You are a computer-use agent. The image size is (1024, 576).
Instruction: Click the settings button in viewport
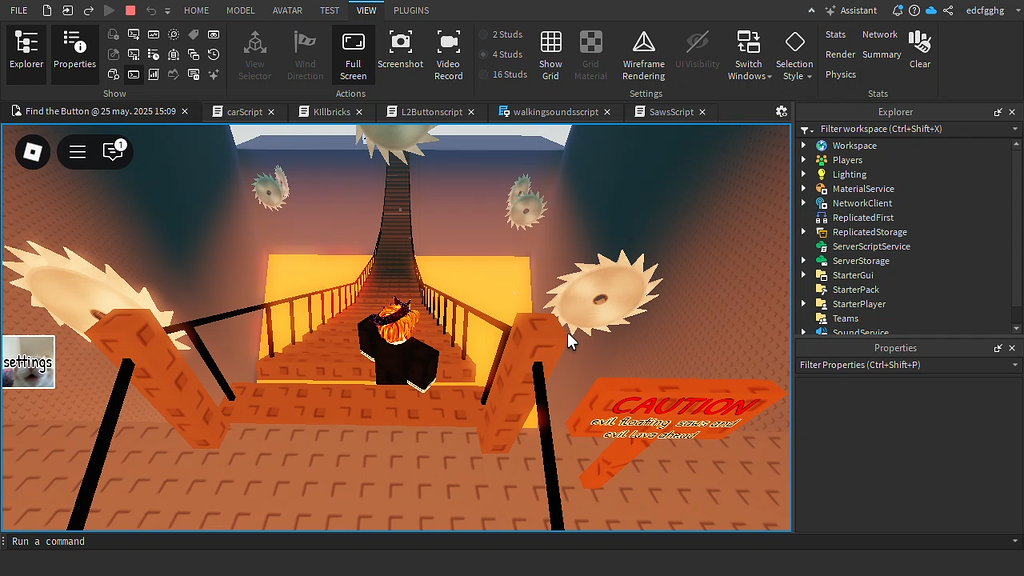point(28,362)
